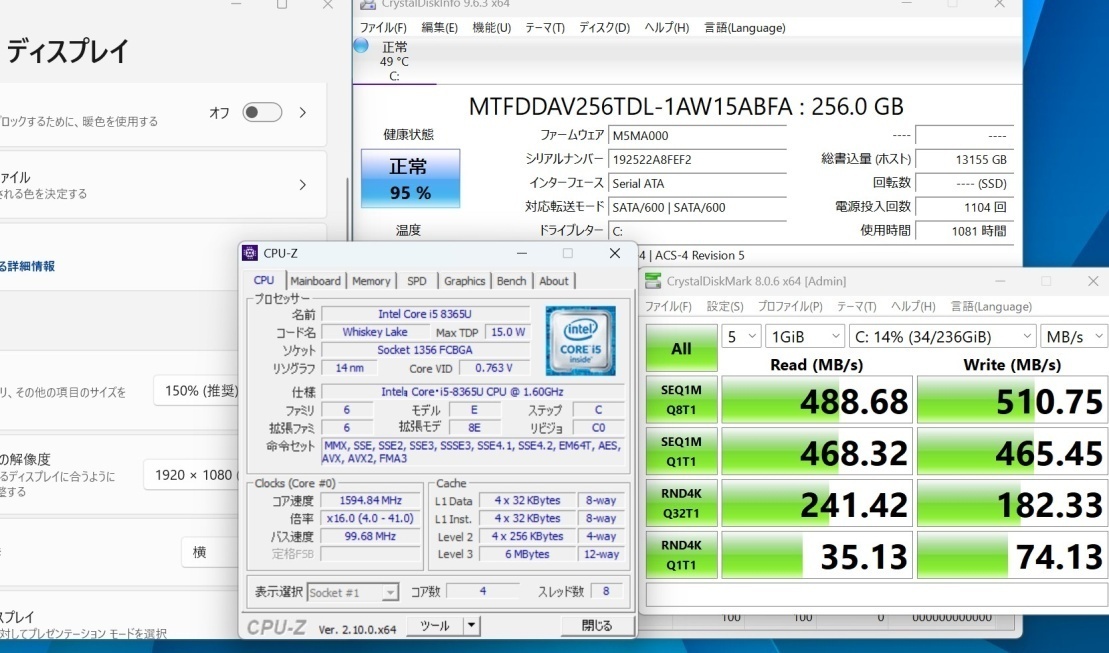Screen dimensions: 1109x653
Task: Toggle the night light switch off/on
Action: (x=262, y=112)
